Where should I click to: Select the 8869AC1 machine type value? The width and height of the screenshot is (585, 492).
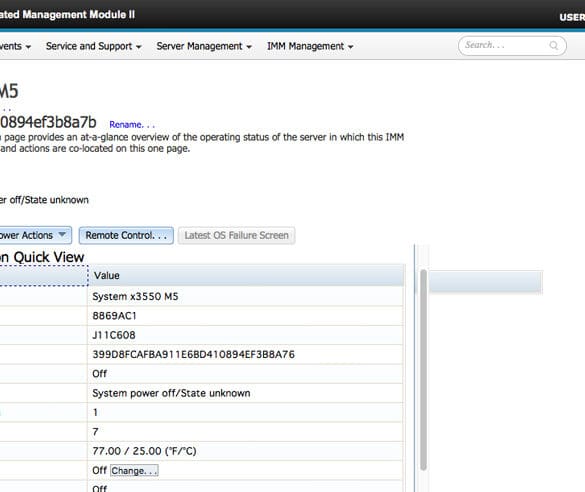pos(114,316)
